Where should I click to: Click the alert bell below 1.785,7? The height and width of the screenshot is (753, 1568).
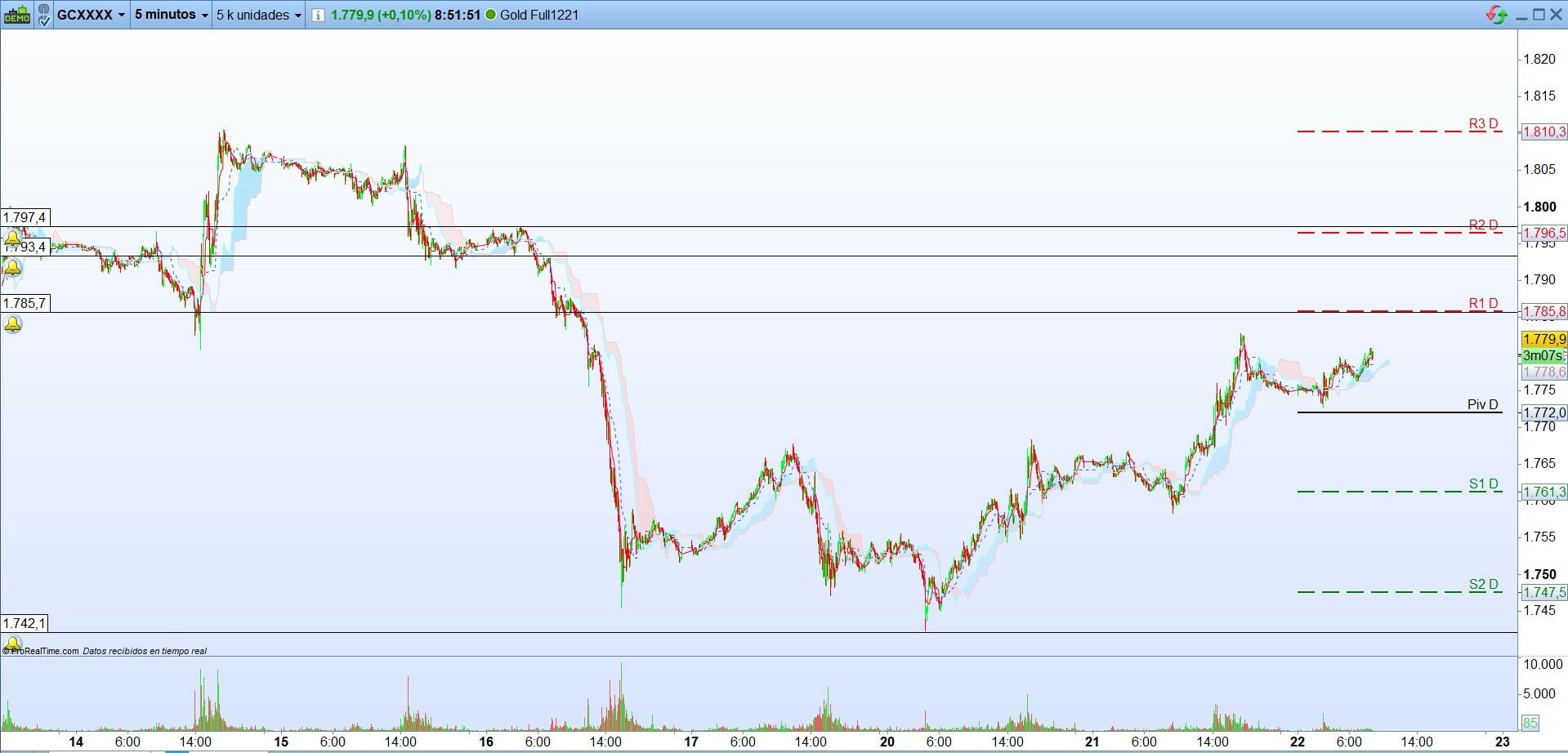click(13, 325)
